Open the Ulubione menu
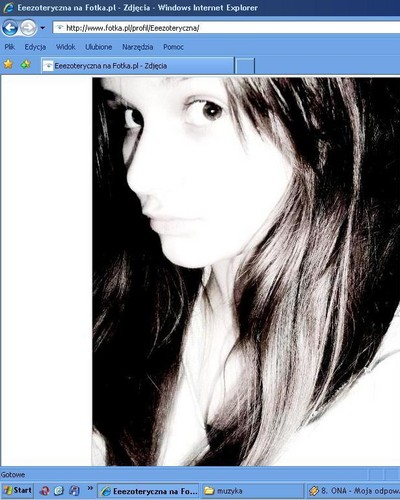400x500 pixels. coord(99,47)
